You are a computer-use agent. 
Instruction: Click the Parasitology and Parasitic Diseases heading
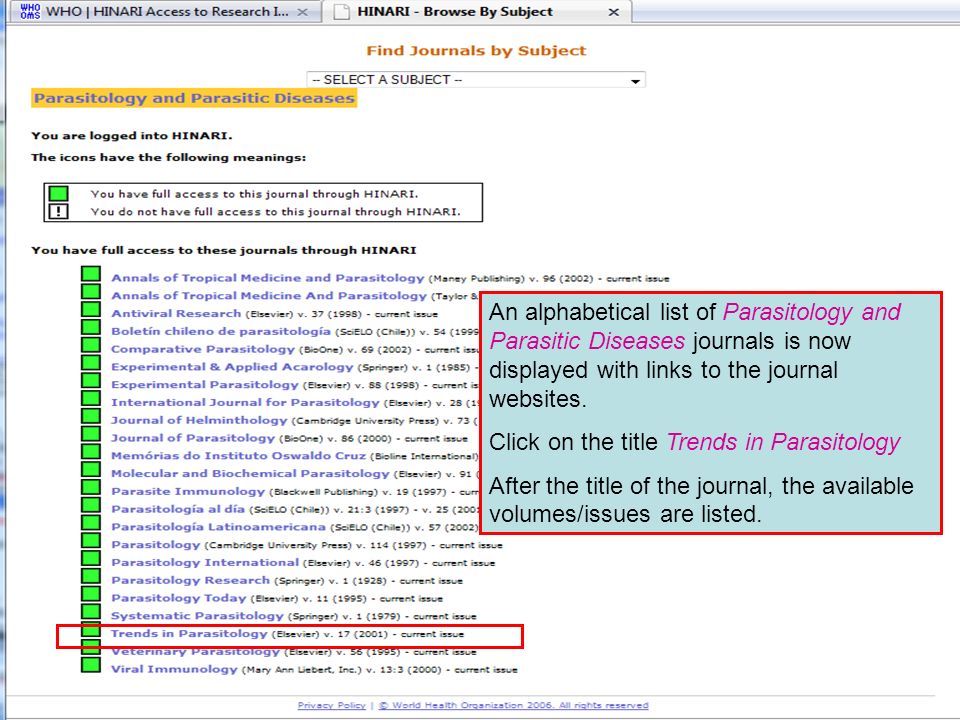[x=194, y=98]
